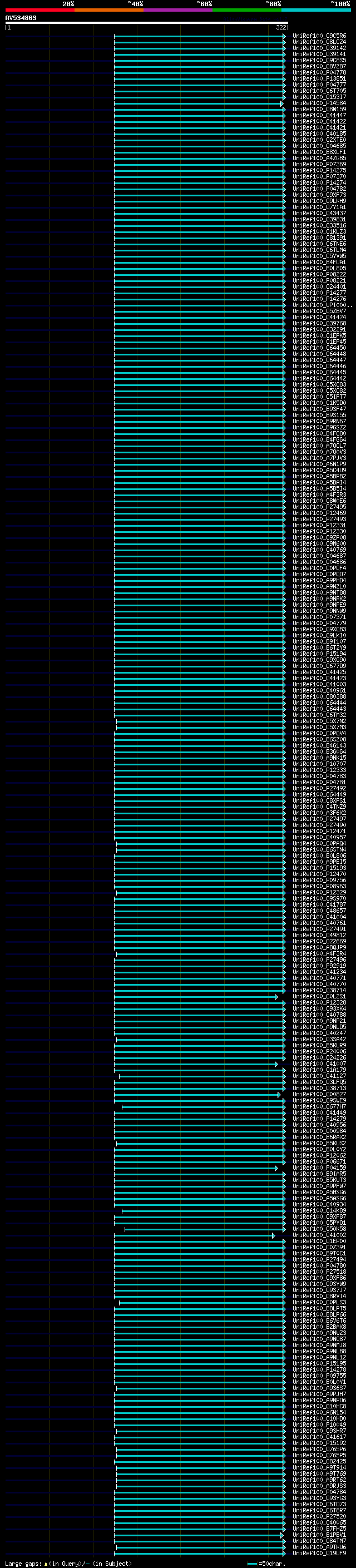356x1568 pixels.
Task: Open hit UniRef100_P14584
Action: (319, 103)
